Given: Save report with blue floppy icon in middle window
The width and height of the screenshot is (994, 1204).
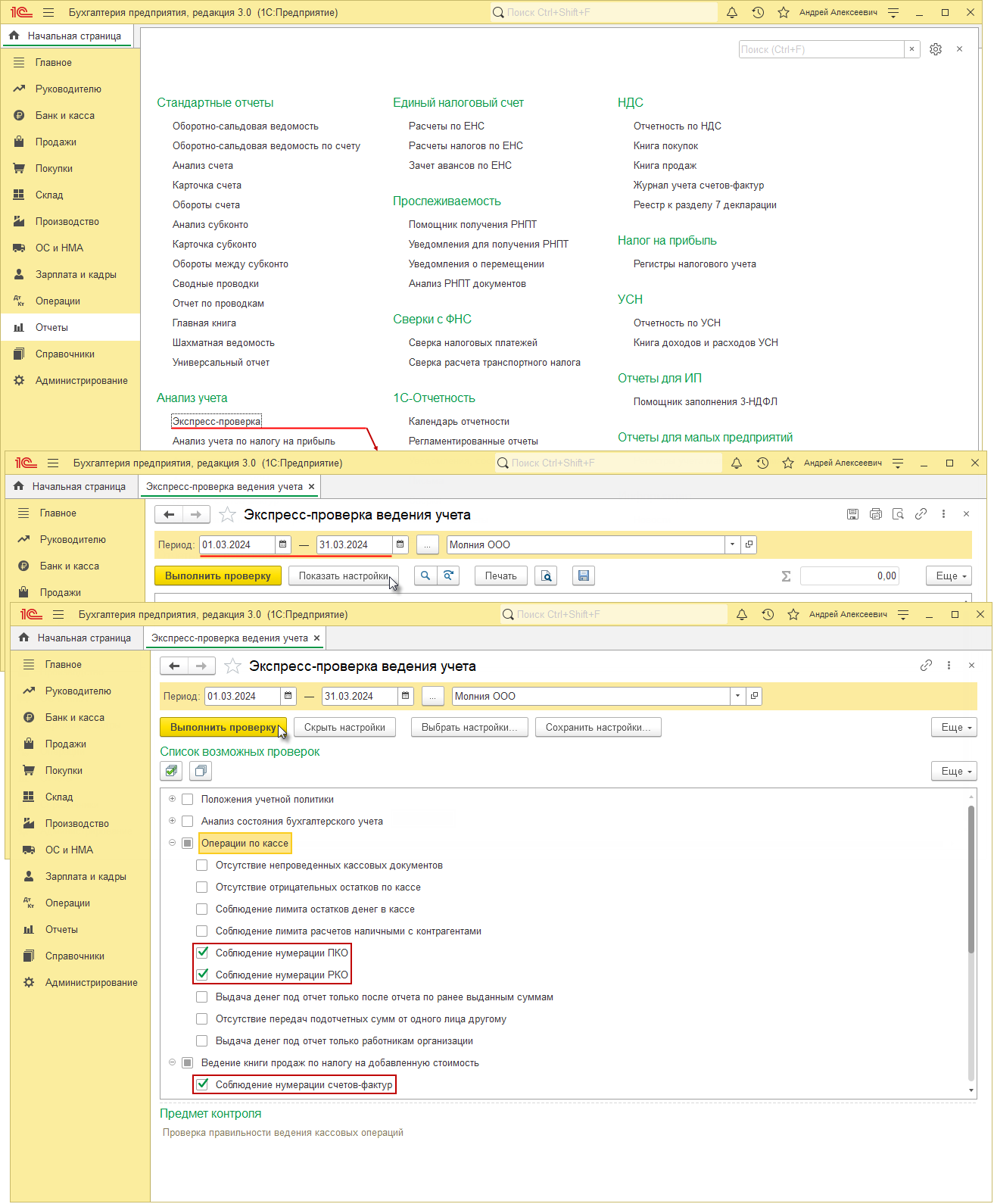Looking at the screenshot, I should [584, 576].
